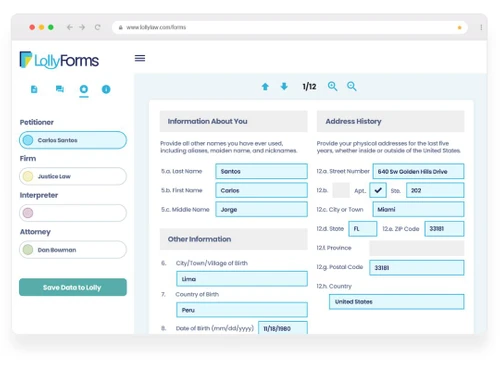Click the First Name field with Carlos
This screenshot has width=500, height=375.
(x=261, y=190)
